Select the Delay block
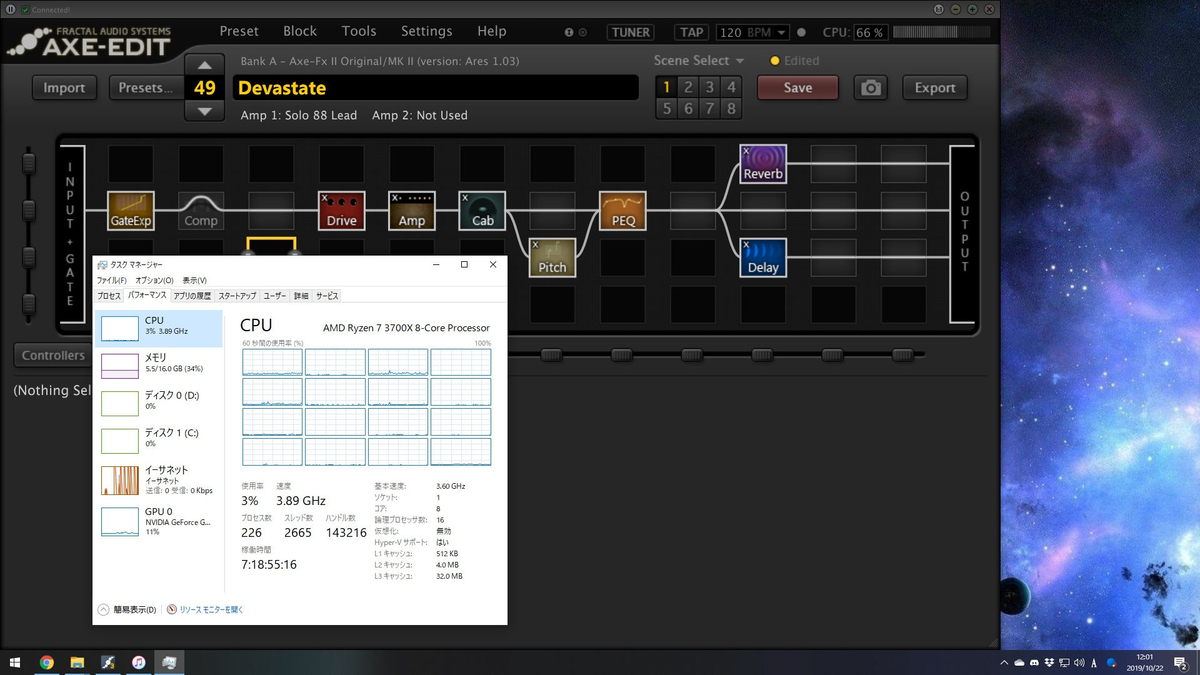This screenshot has width=1200, height=675. (763, 258)
